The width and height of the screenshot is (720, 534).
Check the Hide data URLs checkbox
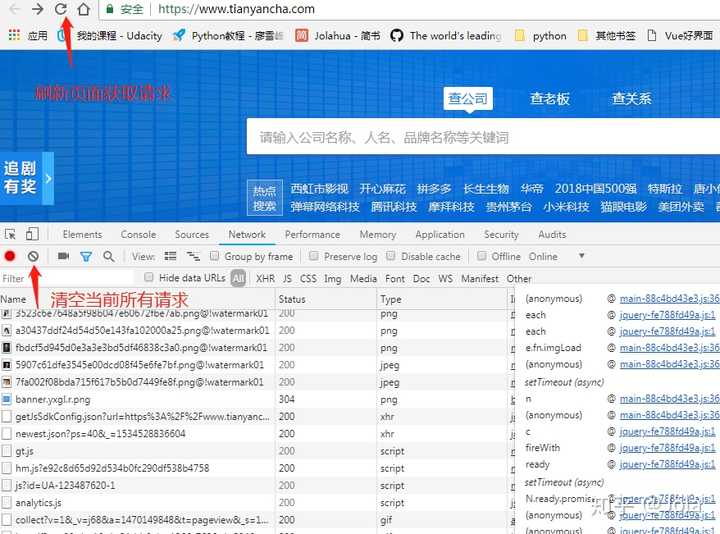(x=149, y=277)
